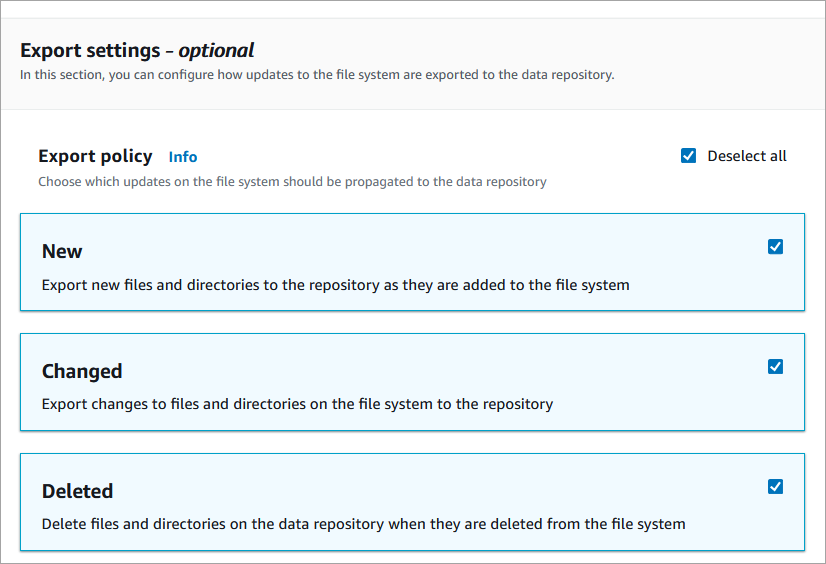Click 'Export new files and directories' description
Image resolution: width=826 pixels, height=564 pixels.
[x=335, y=285]
